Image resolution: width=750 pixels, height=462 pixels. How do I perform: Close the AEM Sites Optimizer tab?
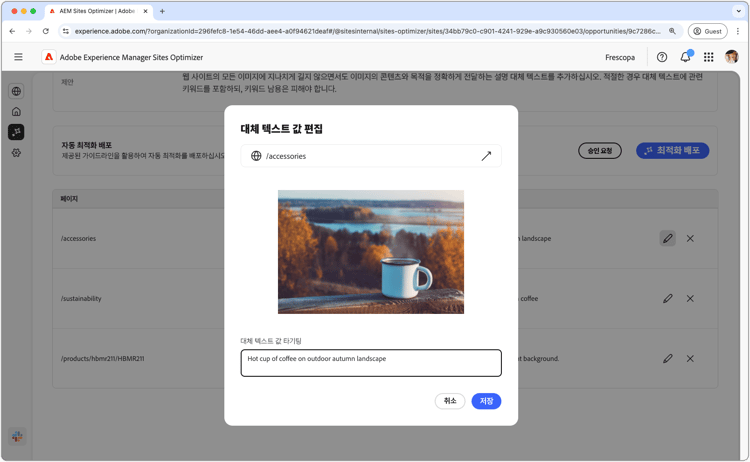[145, 11]
